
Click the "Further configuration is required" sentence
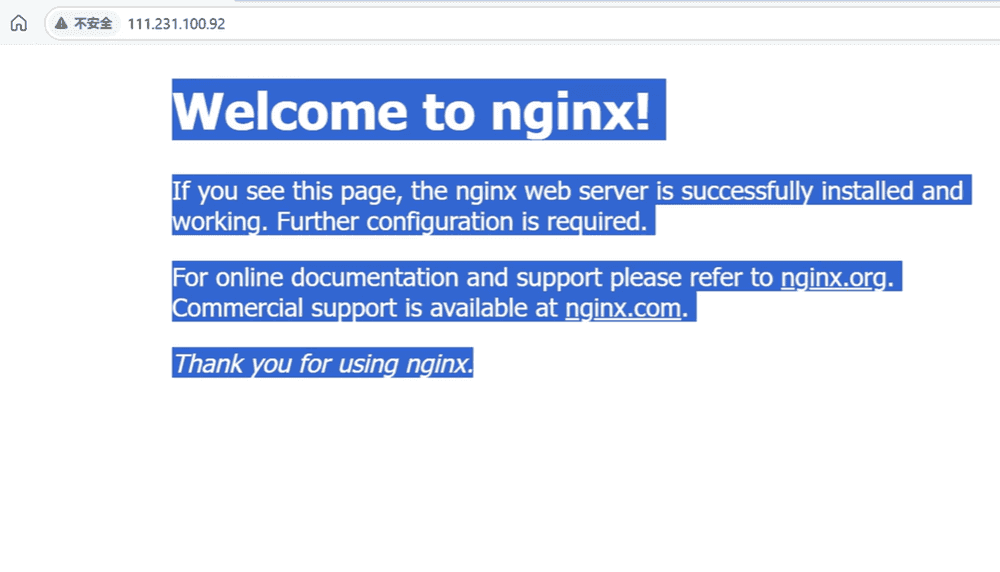461,221
